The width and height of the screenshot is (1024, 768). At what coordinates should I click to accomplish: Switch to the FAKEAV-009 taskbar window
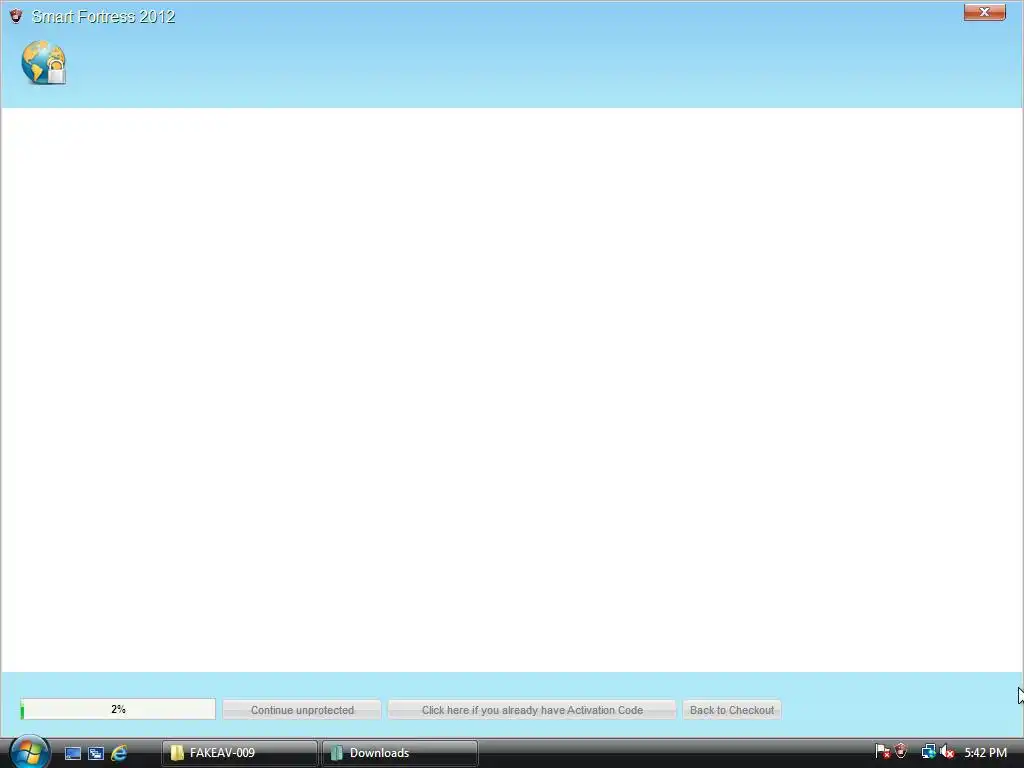point(240,753)
